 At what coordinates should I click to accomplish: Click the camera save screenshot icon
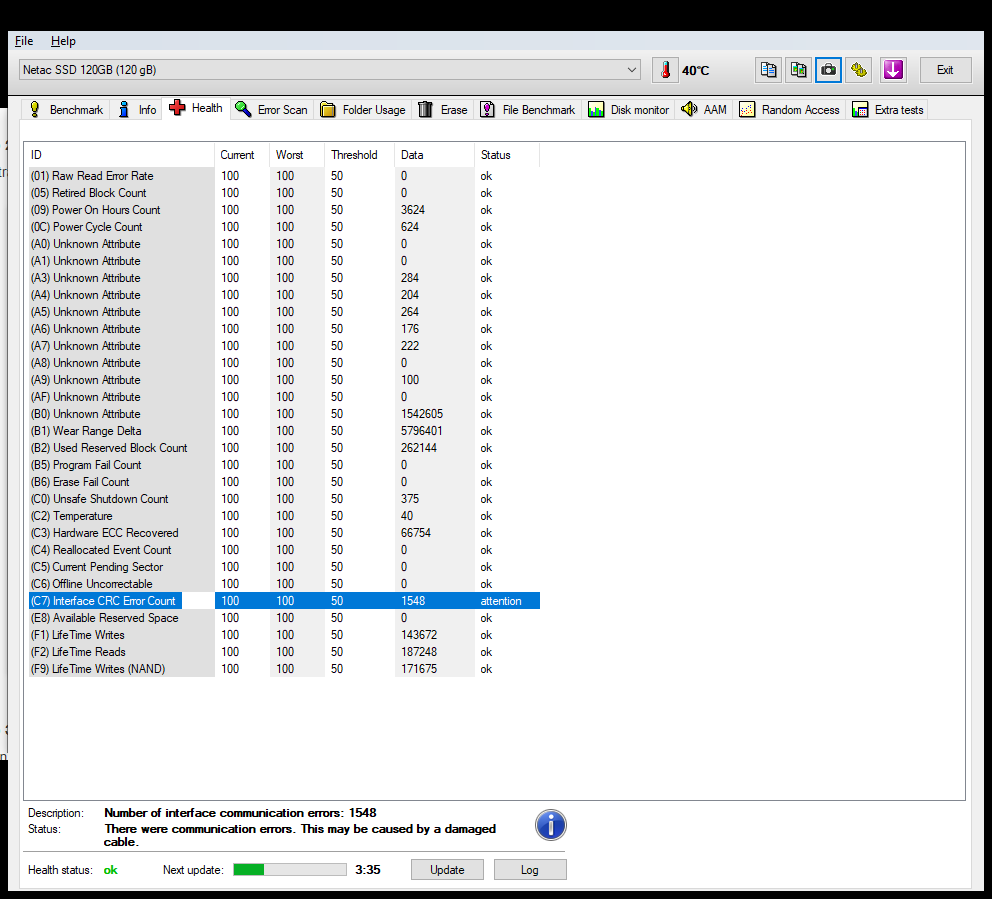(828, 70)
